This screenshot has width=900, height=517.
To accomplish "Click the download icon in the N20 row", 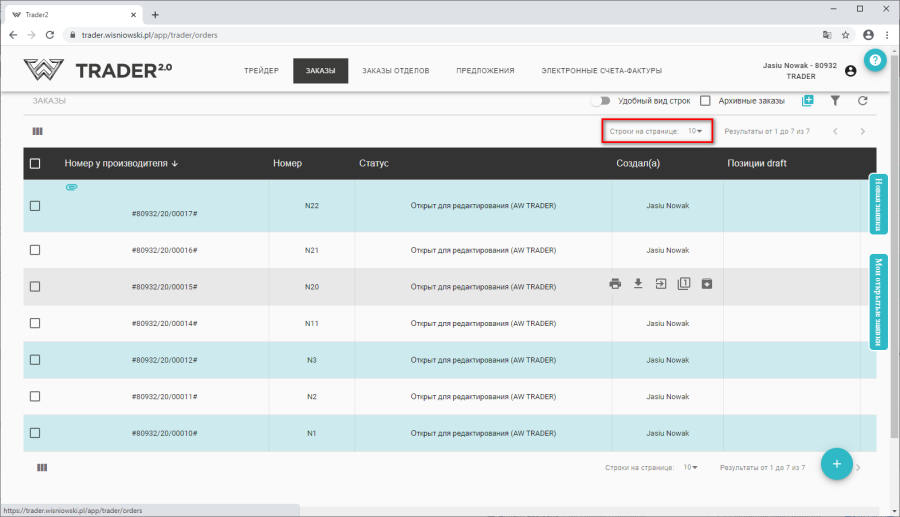I will point(638,284).
